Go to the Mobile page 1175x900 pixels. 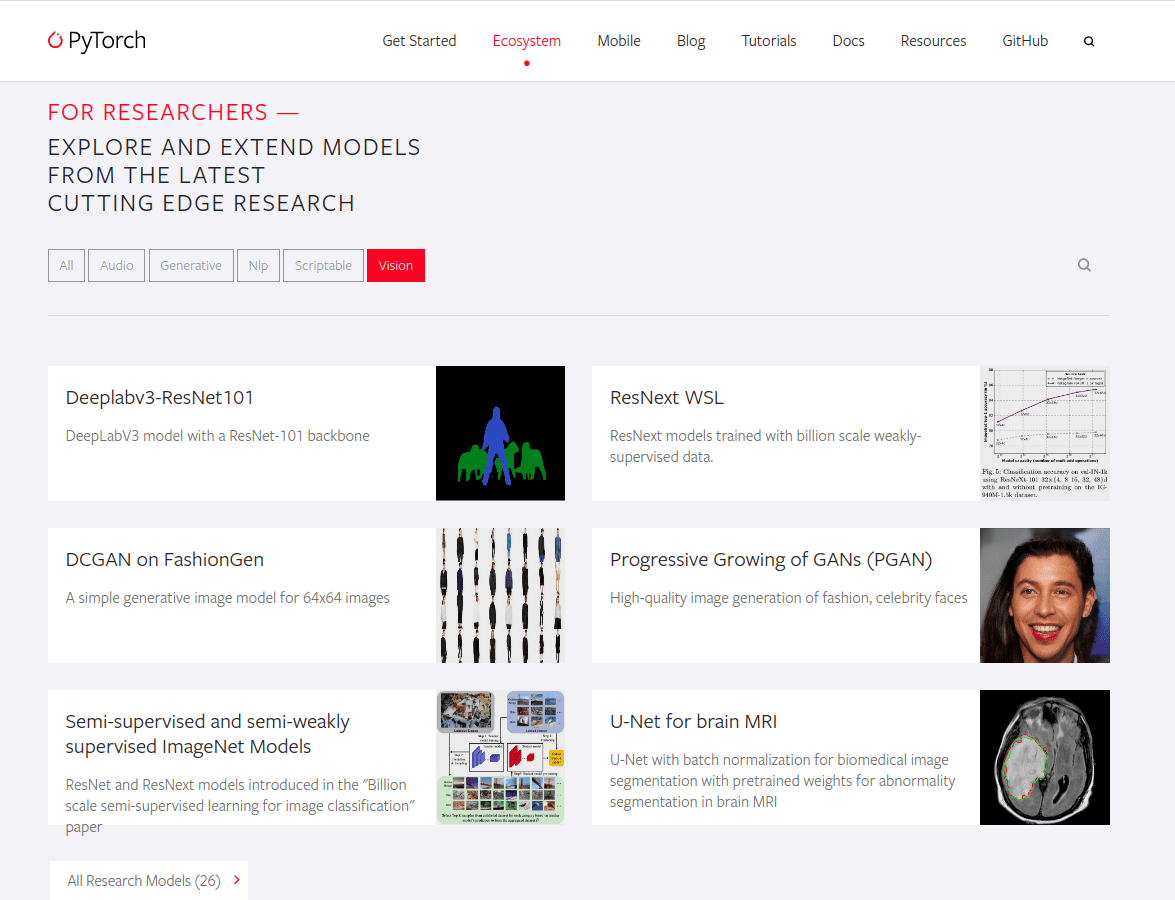(618, 40)
